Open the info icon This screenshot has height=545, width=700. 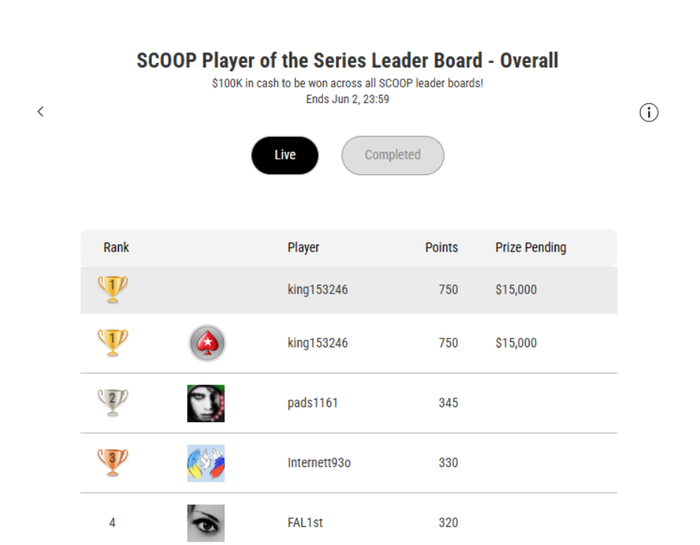(x=649, y=112)
